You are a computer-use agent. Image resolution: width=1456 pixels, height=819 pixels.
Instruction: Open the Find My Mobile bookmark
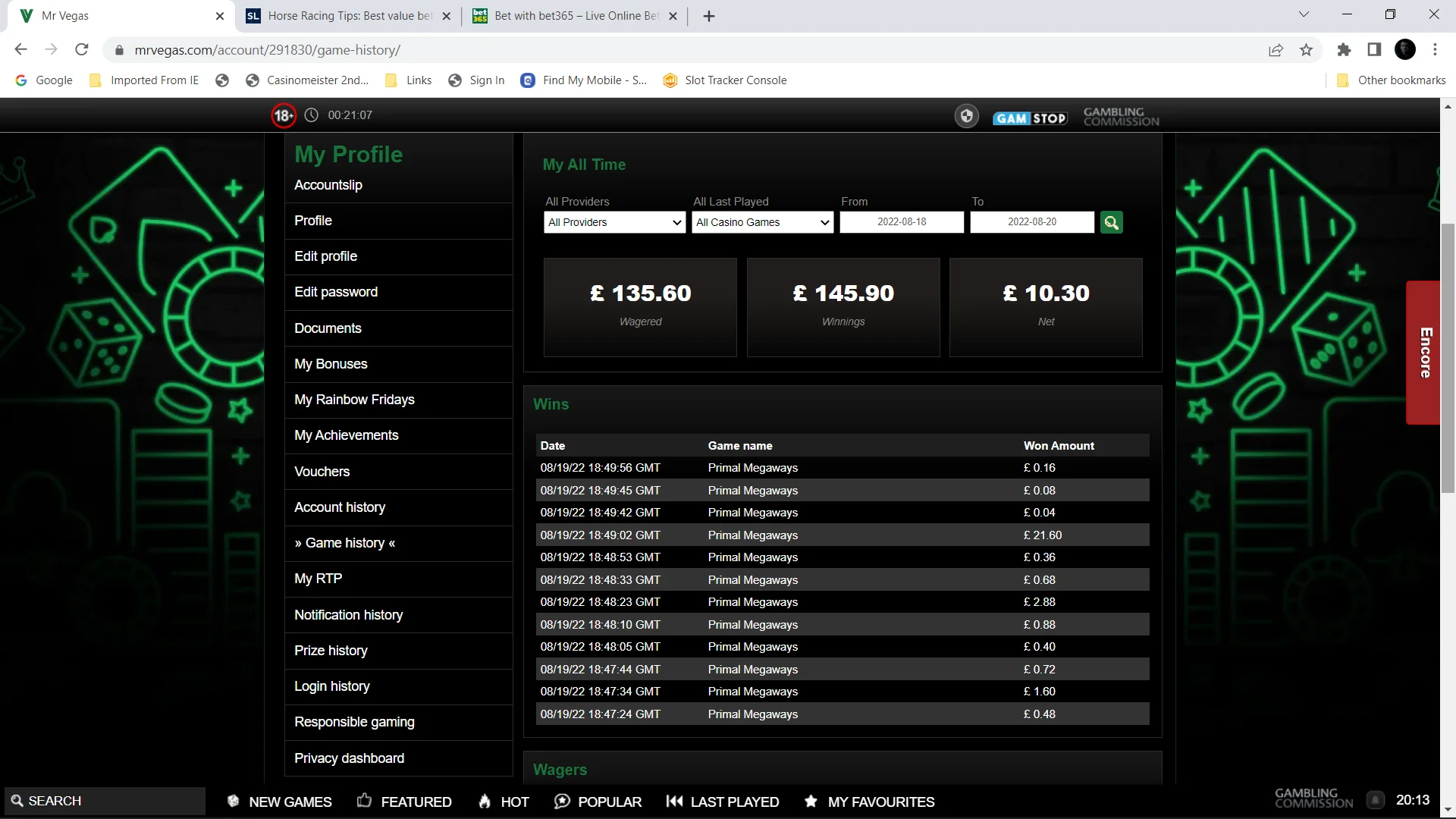[x=584, y=80]
